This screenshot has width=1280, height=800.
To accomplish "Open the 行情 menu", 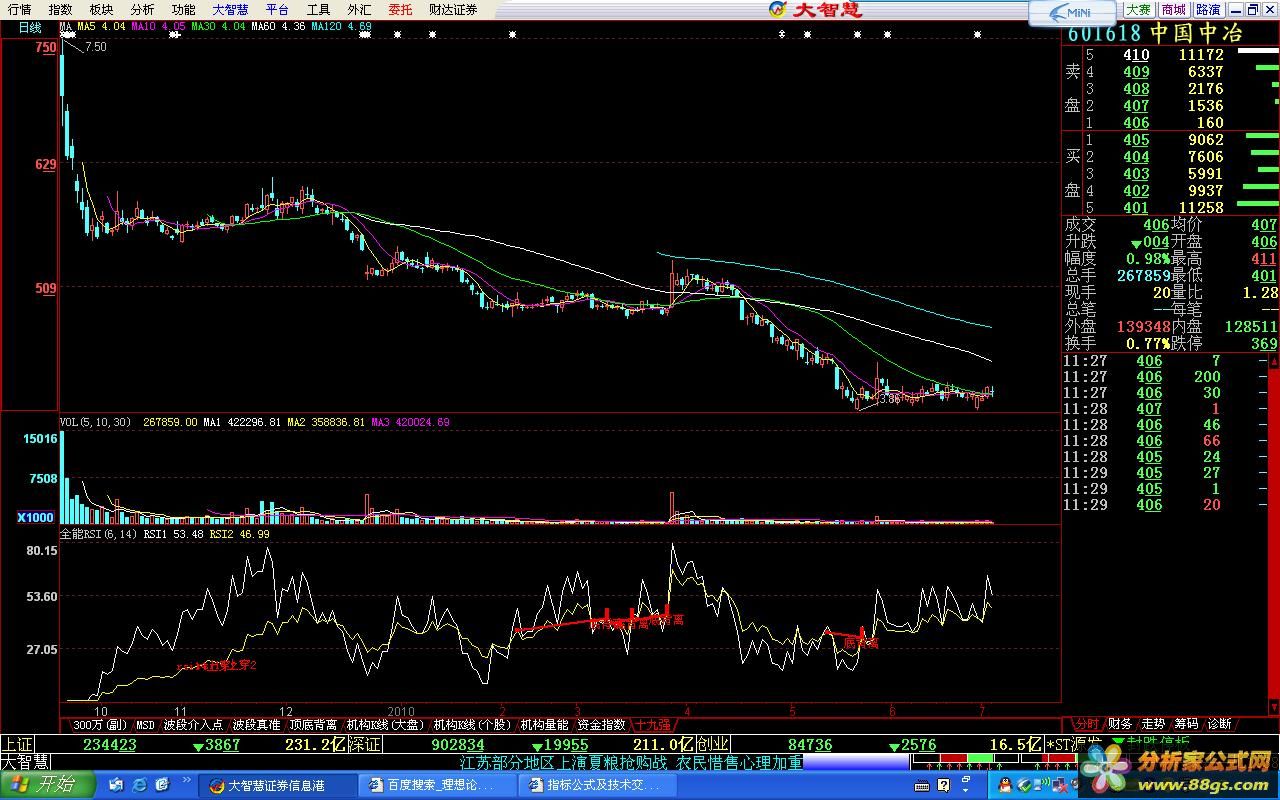I will click(19, 10).
